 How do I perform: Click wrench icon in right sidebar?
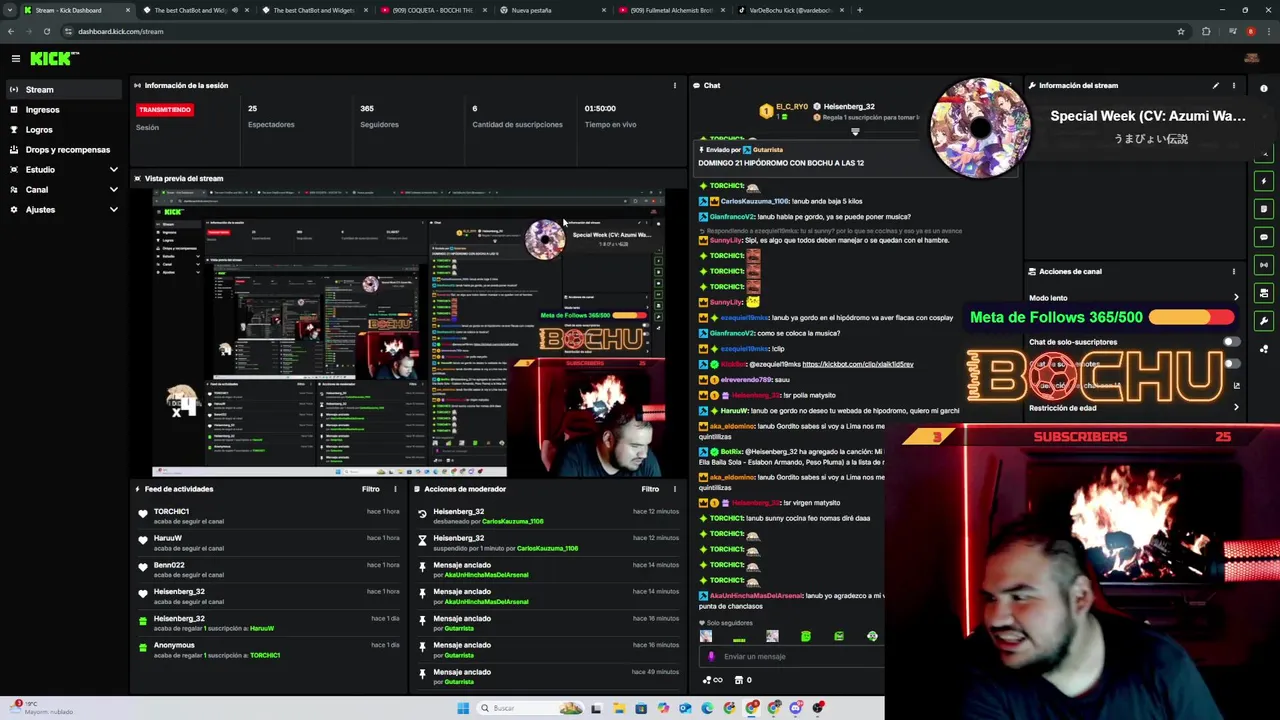tap(1264, 321)
